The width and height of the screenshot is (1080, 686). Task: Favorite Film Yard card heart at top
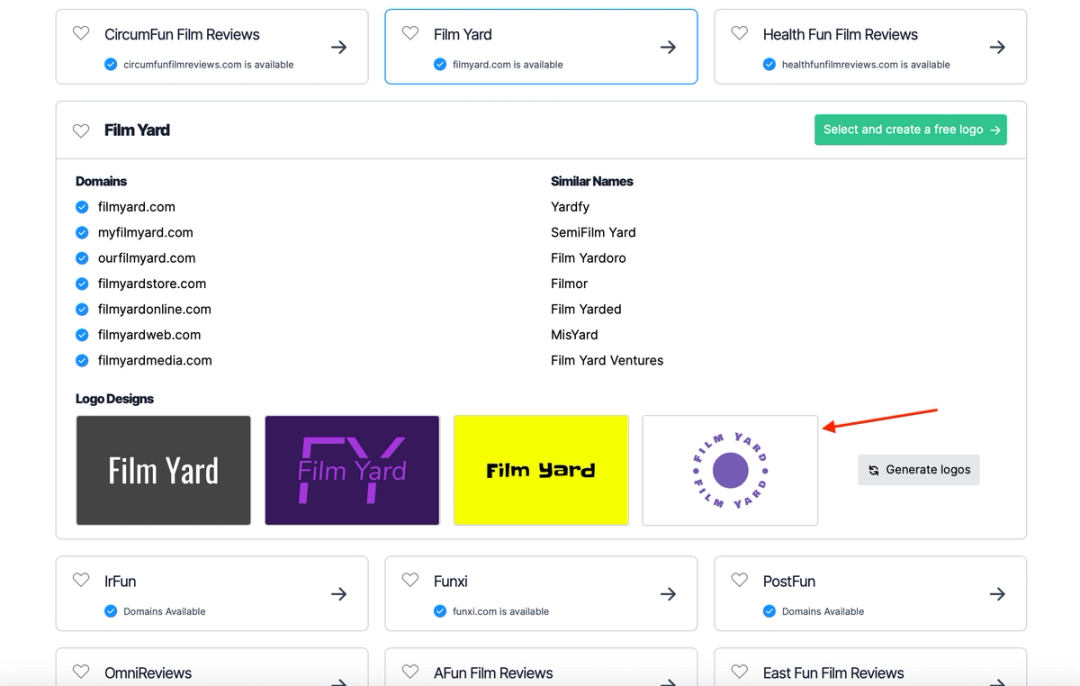click(x=411, y=33)
